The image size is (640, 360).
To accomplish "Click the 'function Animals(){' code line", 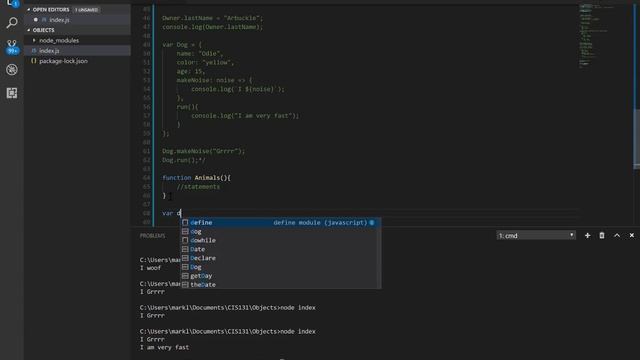I will (x=196, y=178).
